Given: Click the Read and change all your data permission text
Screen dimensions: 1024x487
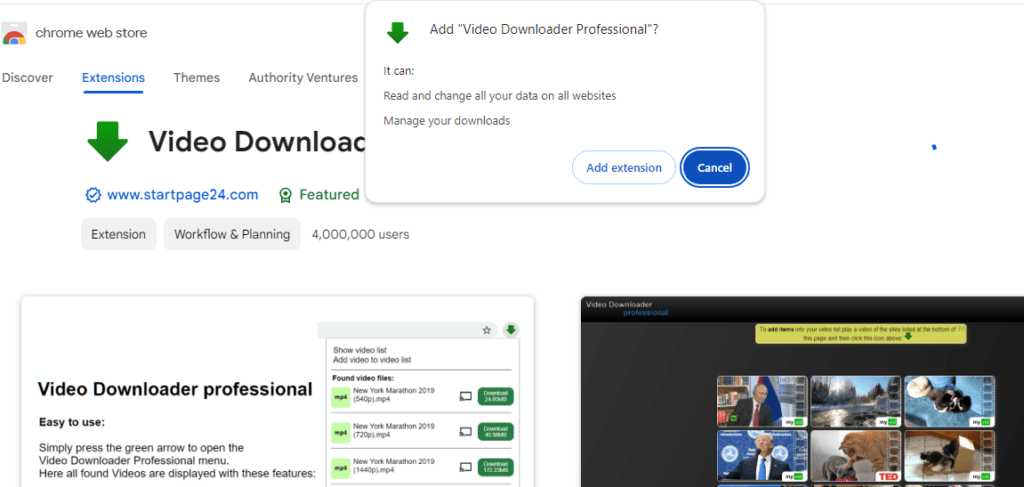Looking at the screenshot, I should click(x=500, y=96).
